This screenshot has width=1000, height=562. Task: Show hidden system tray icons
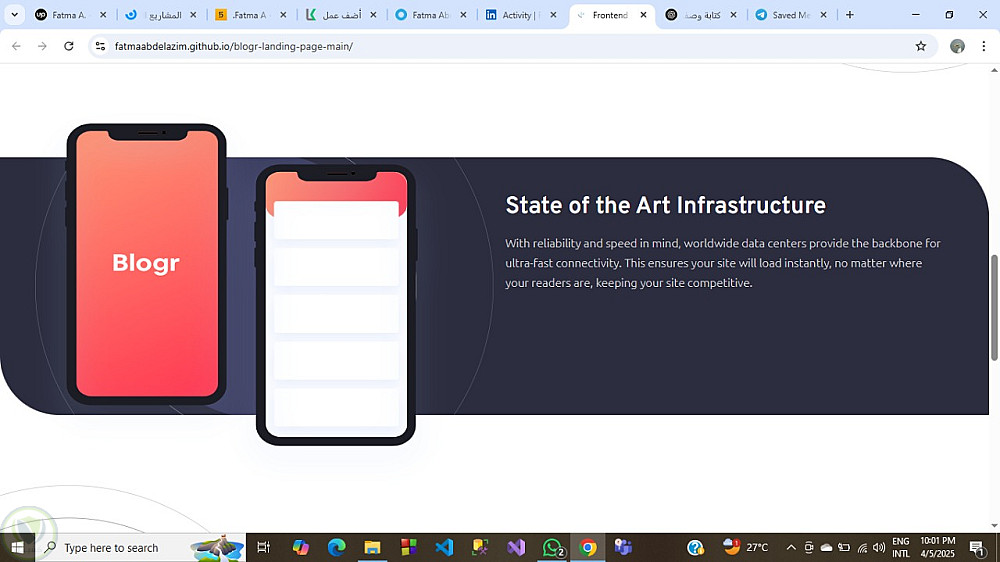click(791, 547)
